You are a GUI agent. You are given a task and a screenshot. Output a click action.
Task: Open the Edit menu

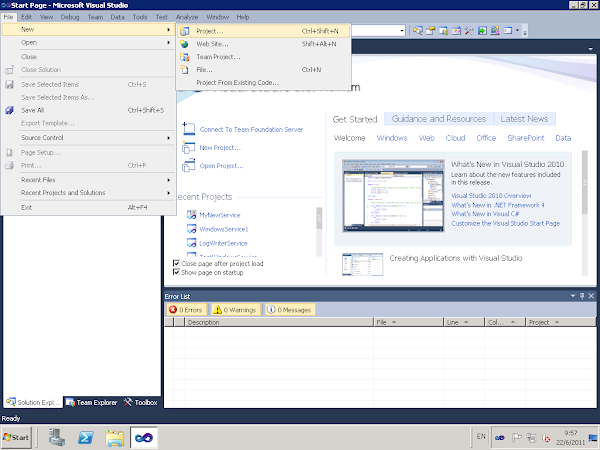[26, 17]
